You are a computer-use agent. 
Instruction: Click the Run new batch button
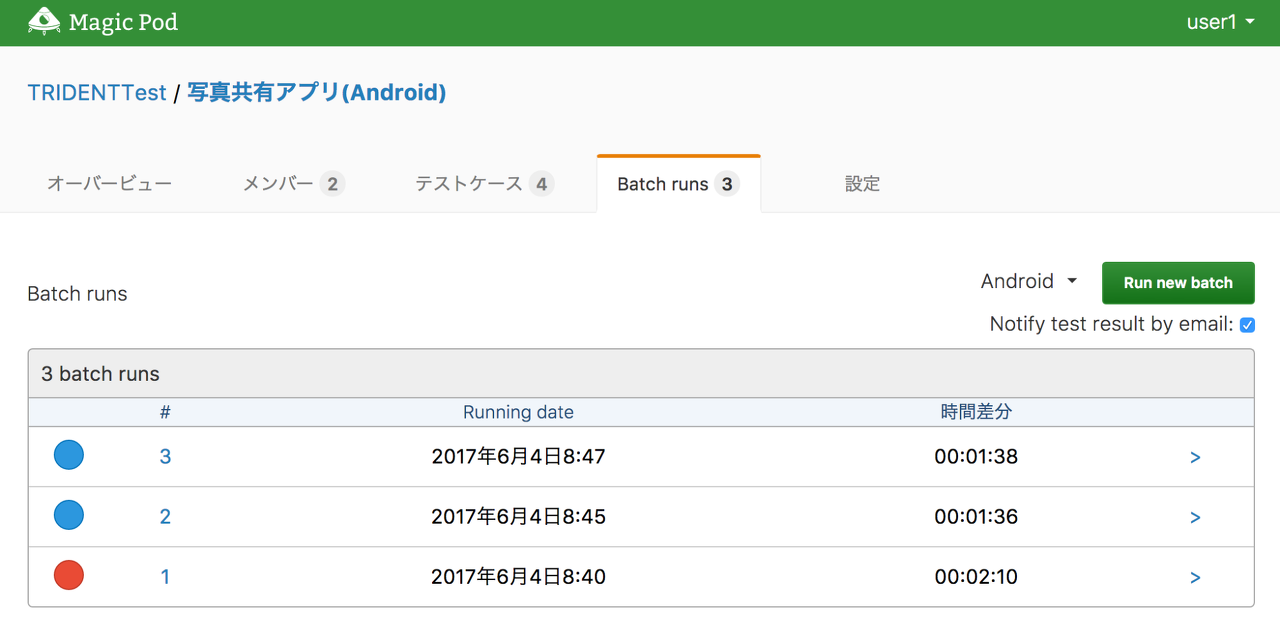coord(1177,282)
